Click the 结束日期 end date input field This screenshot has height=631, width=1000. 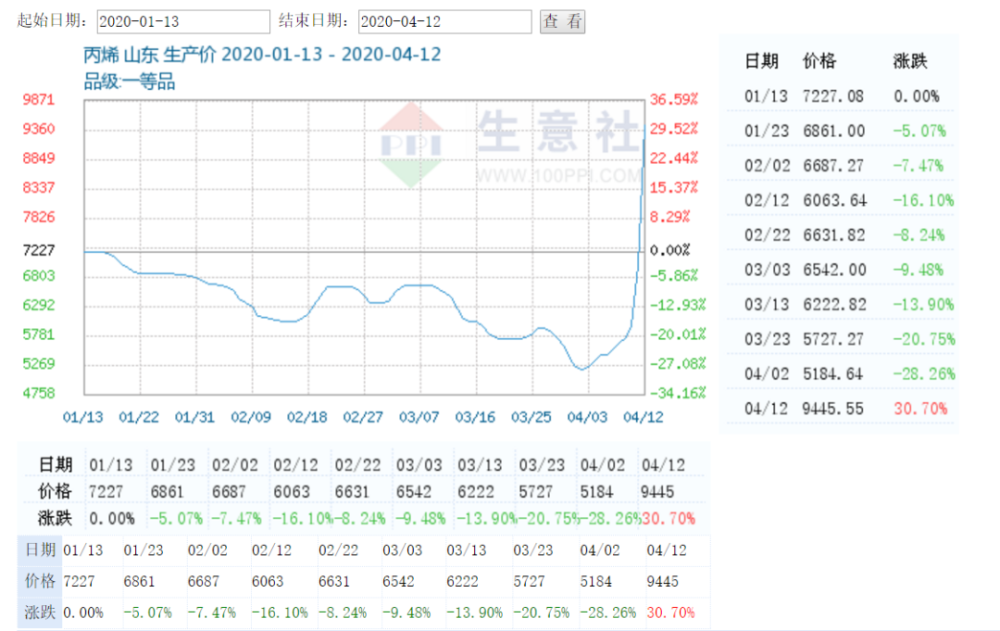coord(445,22)
